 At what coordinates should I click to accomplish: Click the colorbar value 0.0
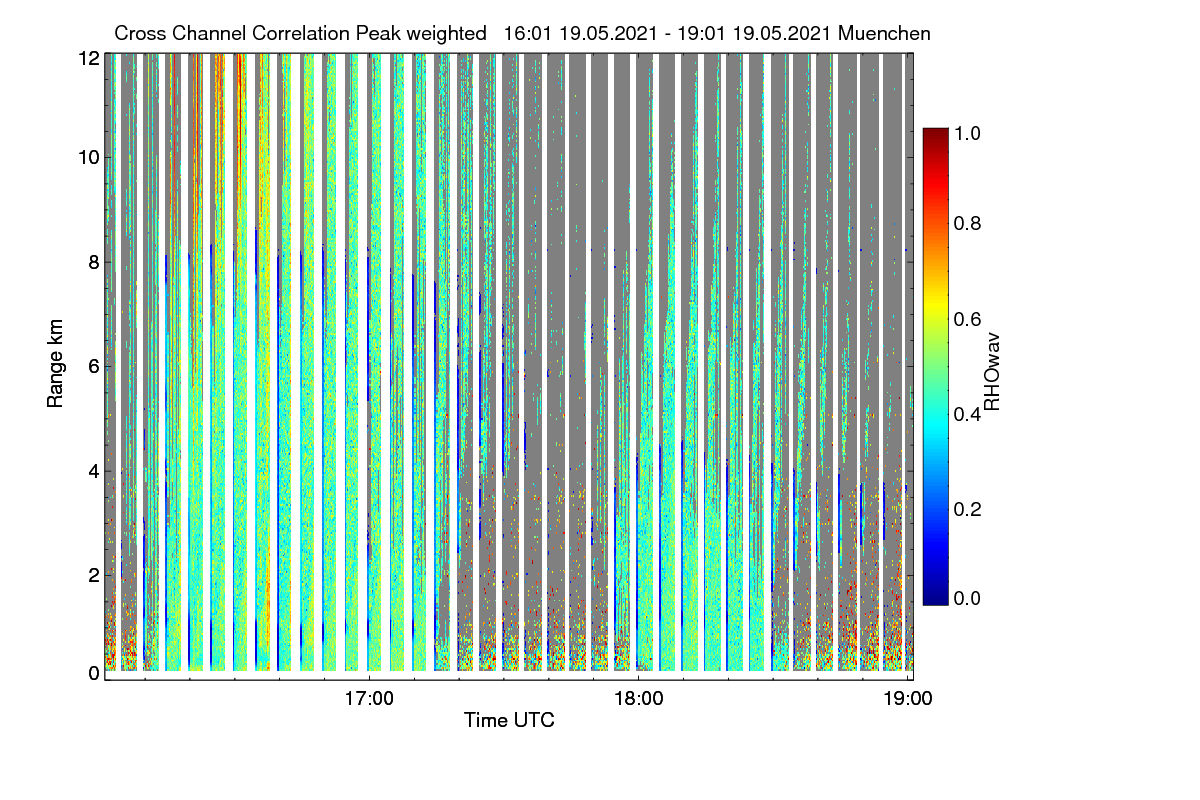tap(968, 598)
